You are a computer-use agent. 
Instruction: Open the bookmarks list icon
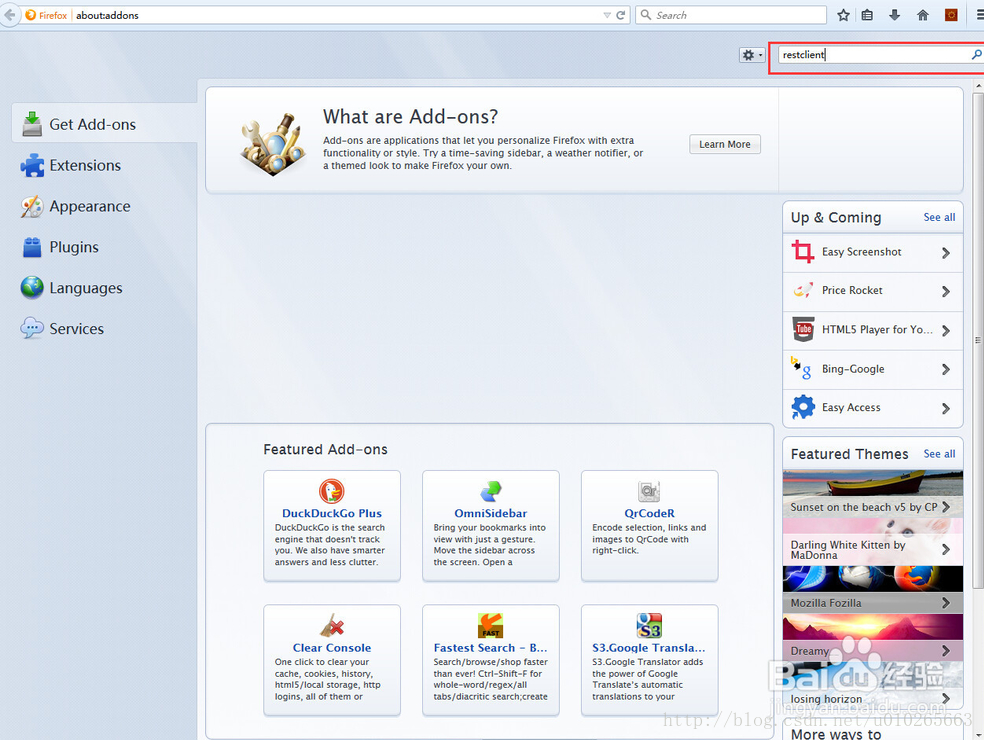(x=867, y=15)
